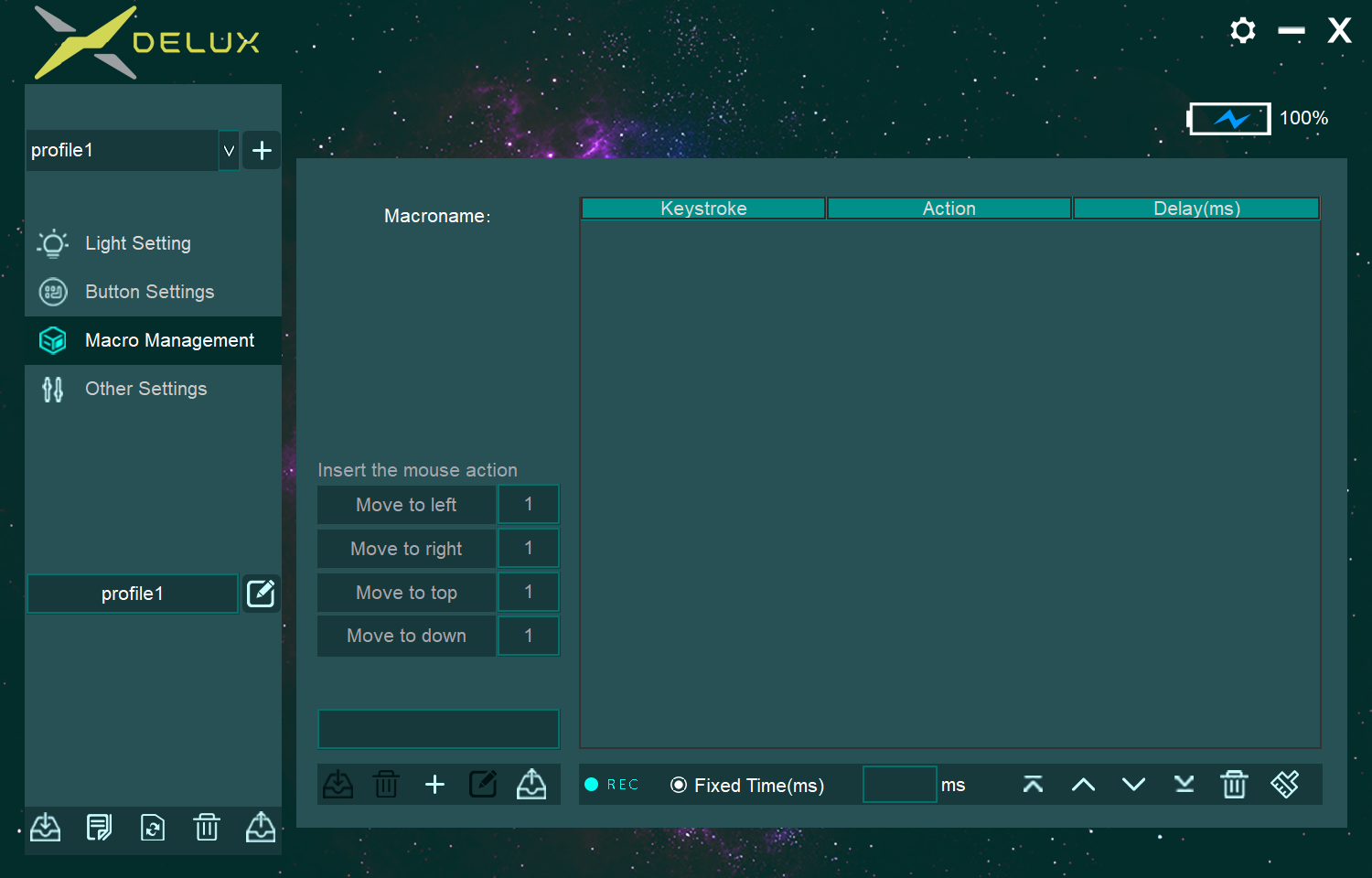Clear macro steps with the broom icon

coord(1284,785)
